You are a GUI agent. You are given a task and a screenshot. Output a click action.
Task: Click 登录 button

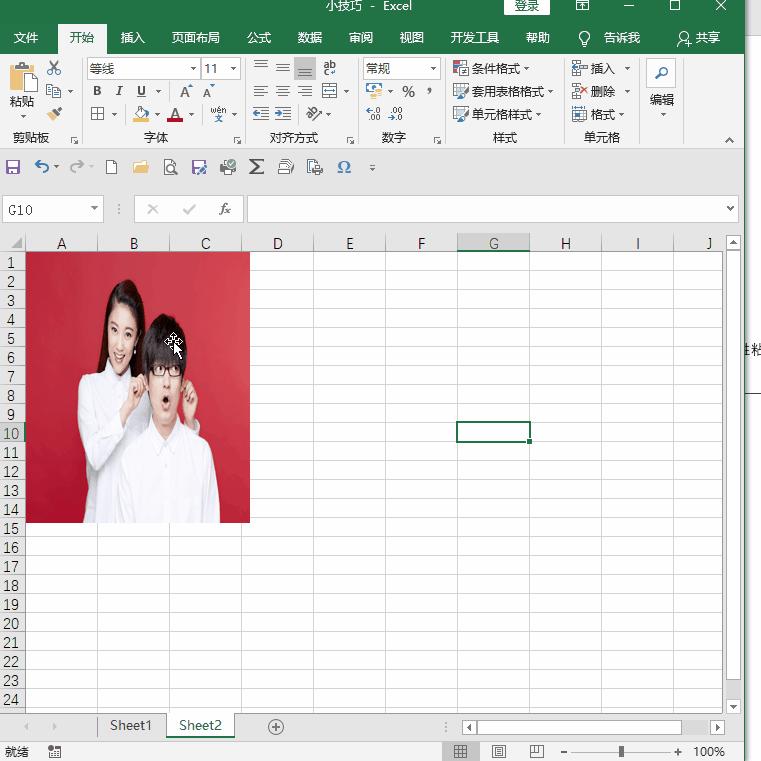pyautogui.click(x=527, y=6)
